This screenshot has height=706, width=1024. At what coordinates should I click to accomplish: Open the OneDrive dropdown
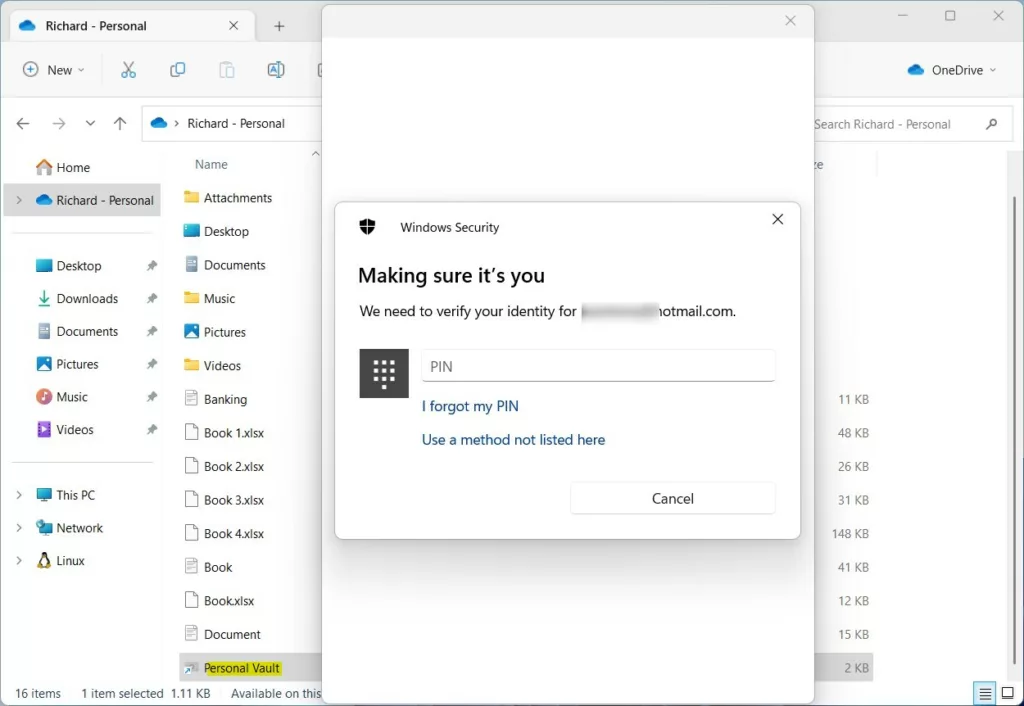[951, 70]
